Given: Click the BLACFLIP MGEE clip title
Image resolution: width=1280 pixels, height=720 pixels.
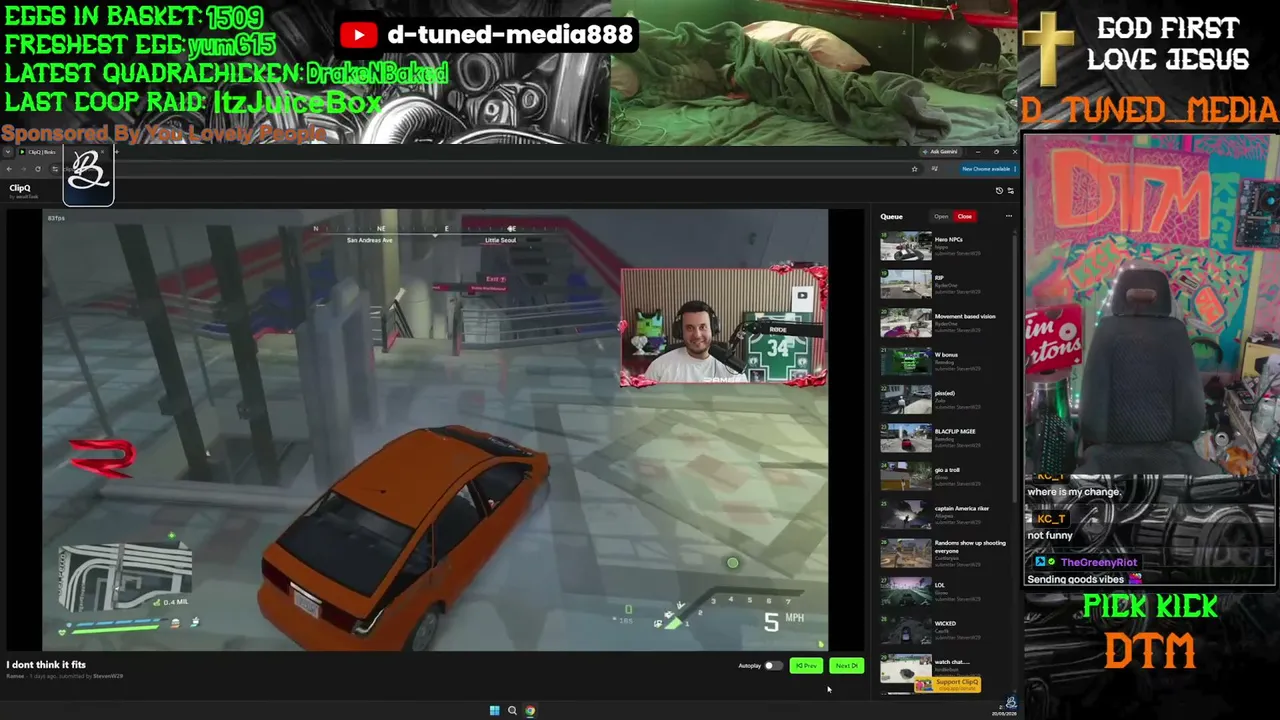Looking at the screenshot, I should 954,432.
